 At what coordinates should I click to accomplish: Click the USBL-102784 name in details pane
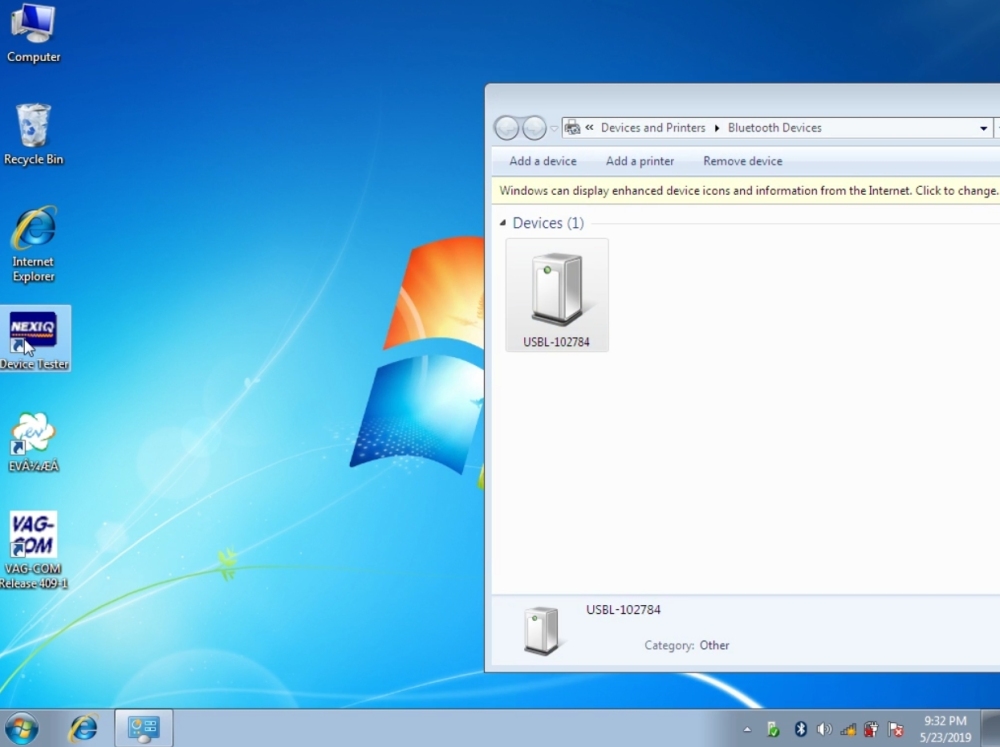click(623, 609)
